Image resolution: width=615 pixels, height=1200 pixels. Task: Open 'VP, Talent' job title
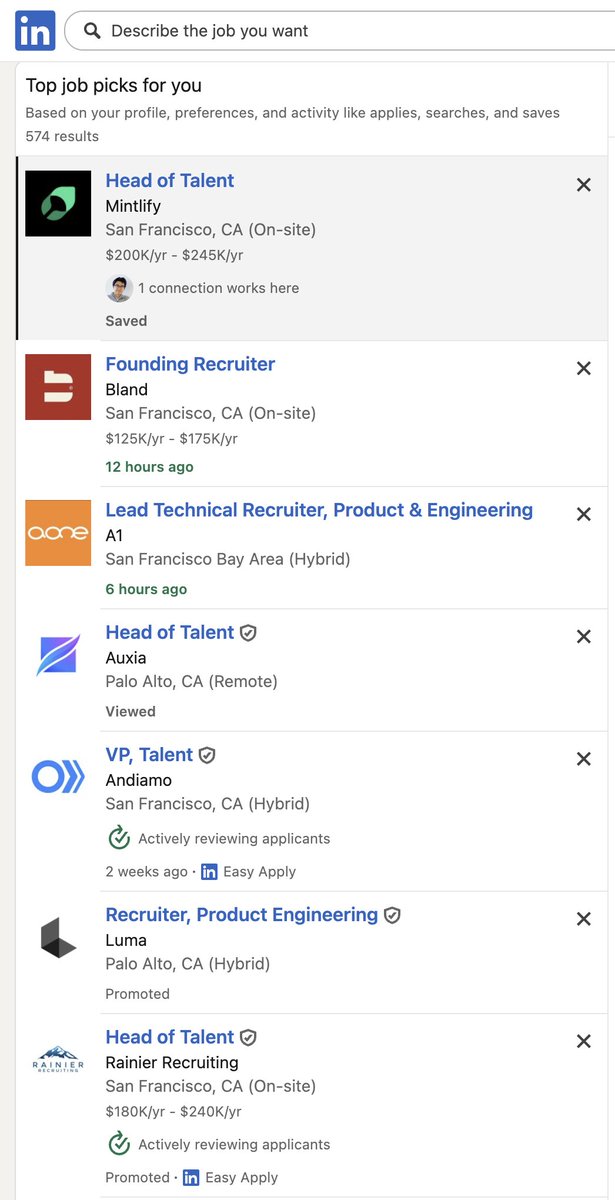pos(149,755)
